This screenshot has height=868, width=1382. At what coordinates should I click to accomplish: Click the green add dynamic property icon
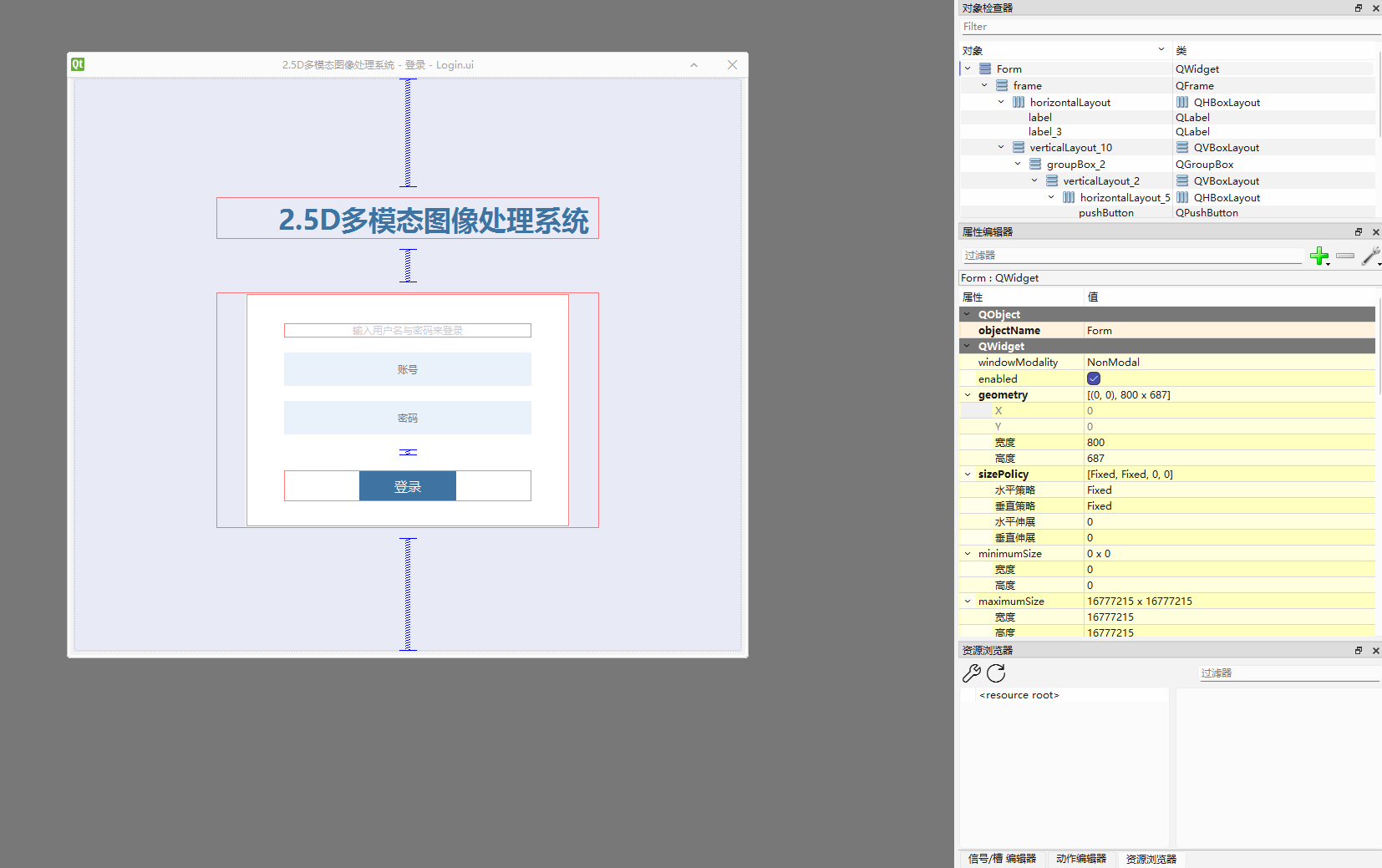tap(1320, 256)
